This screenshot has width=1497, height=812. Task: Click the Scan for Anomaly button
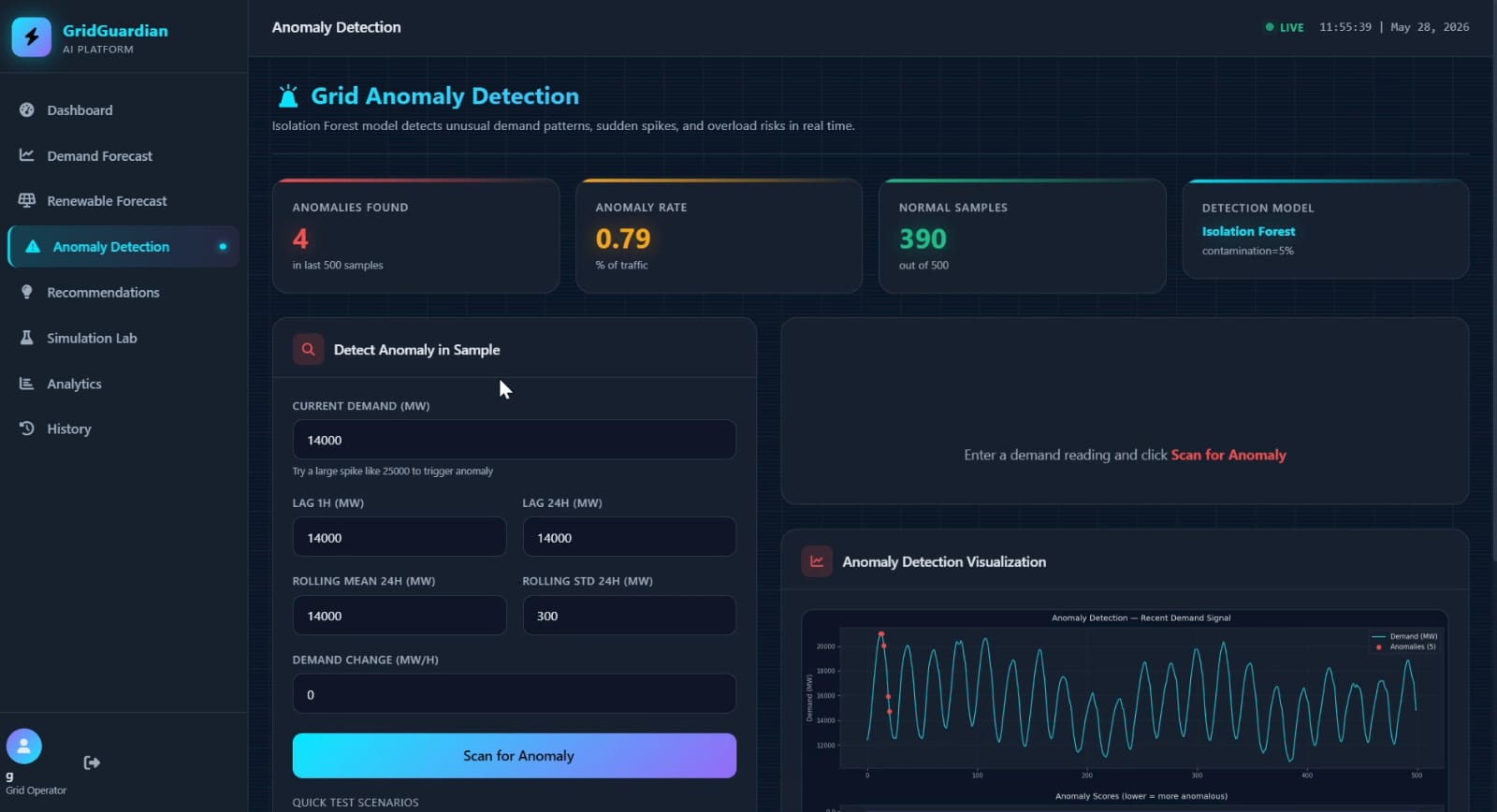[x=515, y=756]
